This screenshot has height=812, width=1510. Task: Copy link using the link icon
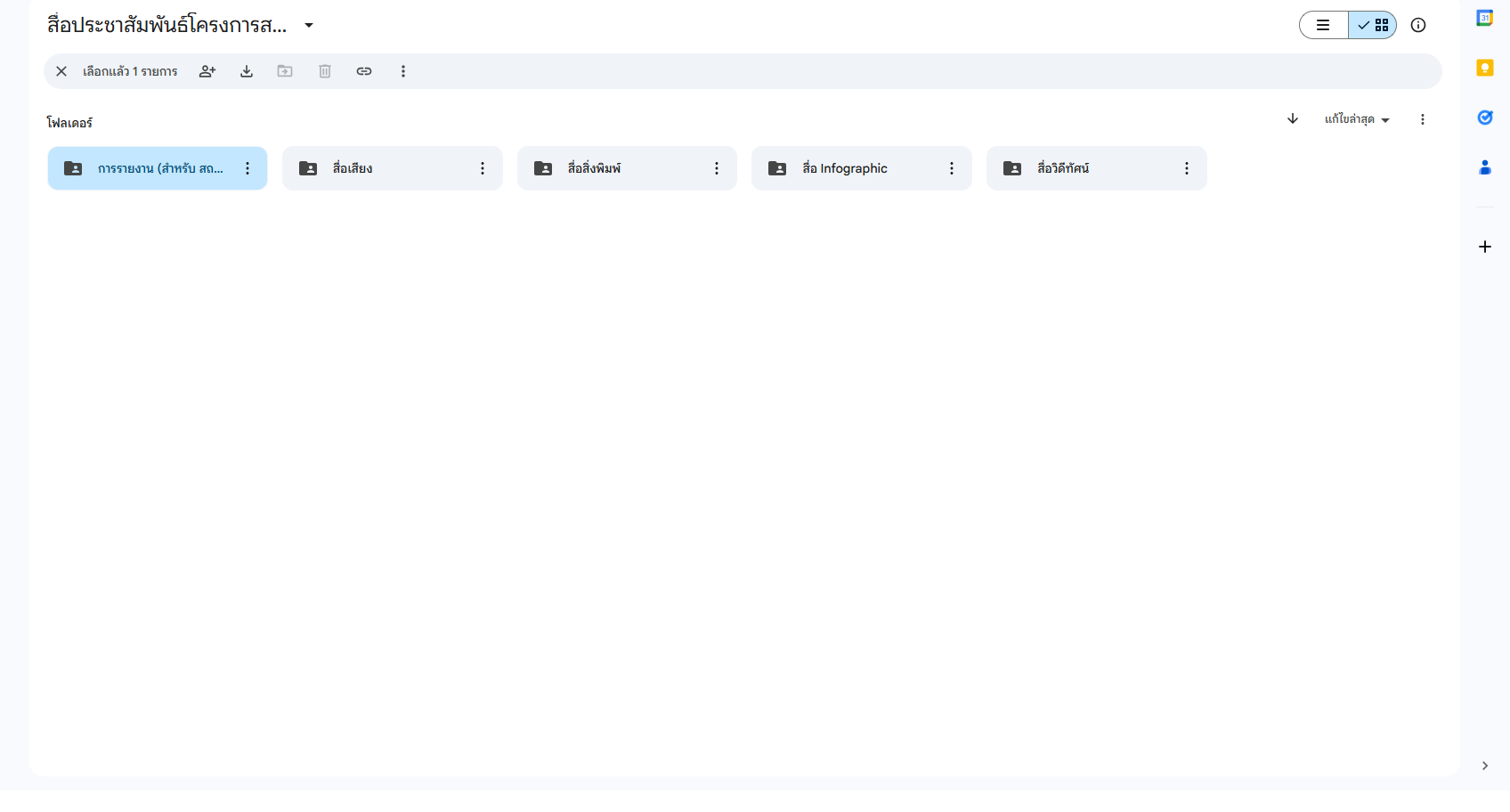click(364, 71)
